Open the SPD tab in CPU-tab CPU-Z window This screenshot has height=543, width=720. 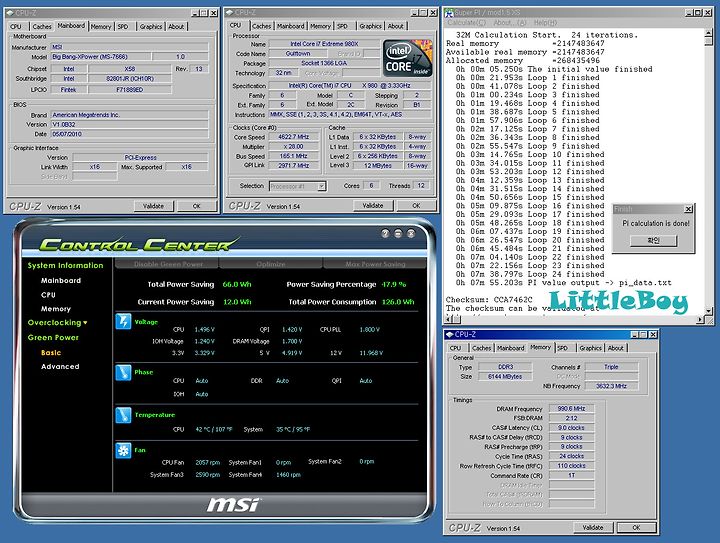pyautogui.click(x=343, y=26)
